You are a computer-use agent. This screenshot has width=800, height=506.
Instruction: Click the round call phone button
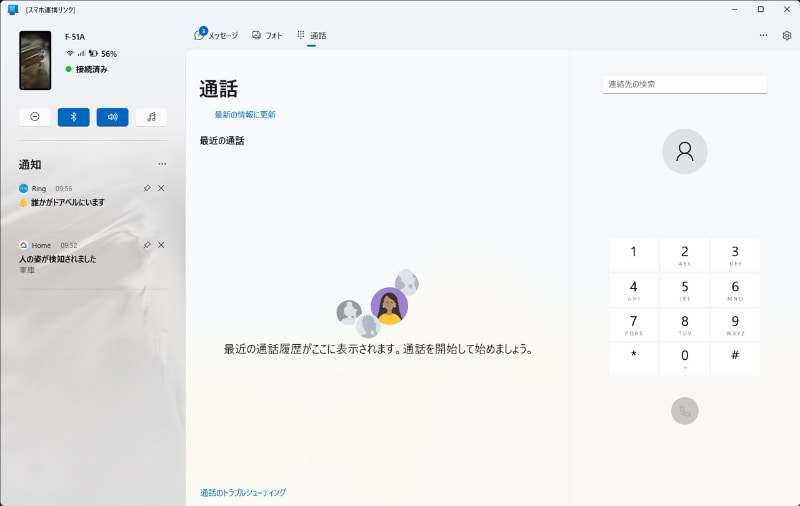[685, 411]
